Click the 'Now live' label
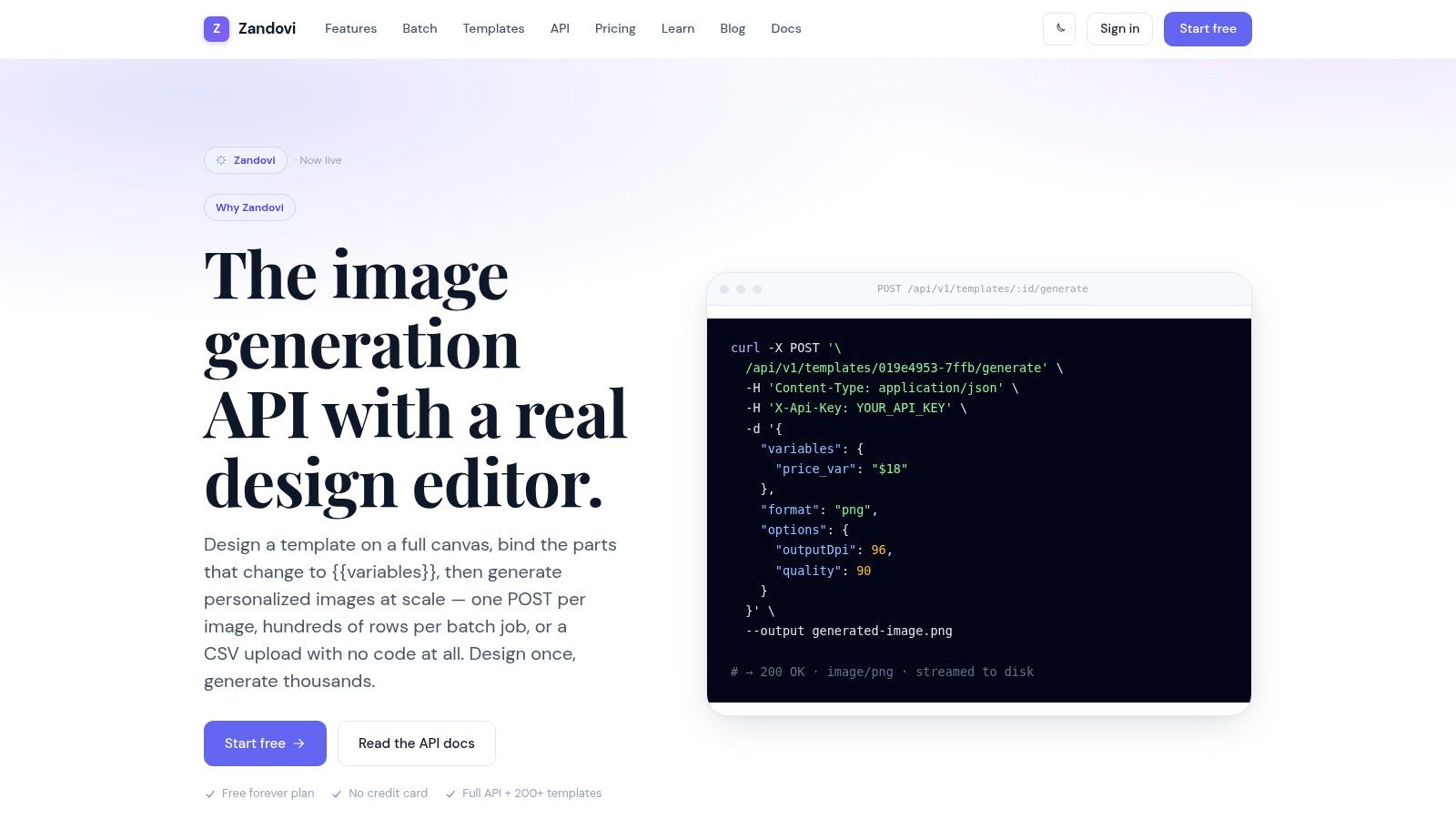This screenshot has width=1456, height=819. coord(320,160)
